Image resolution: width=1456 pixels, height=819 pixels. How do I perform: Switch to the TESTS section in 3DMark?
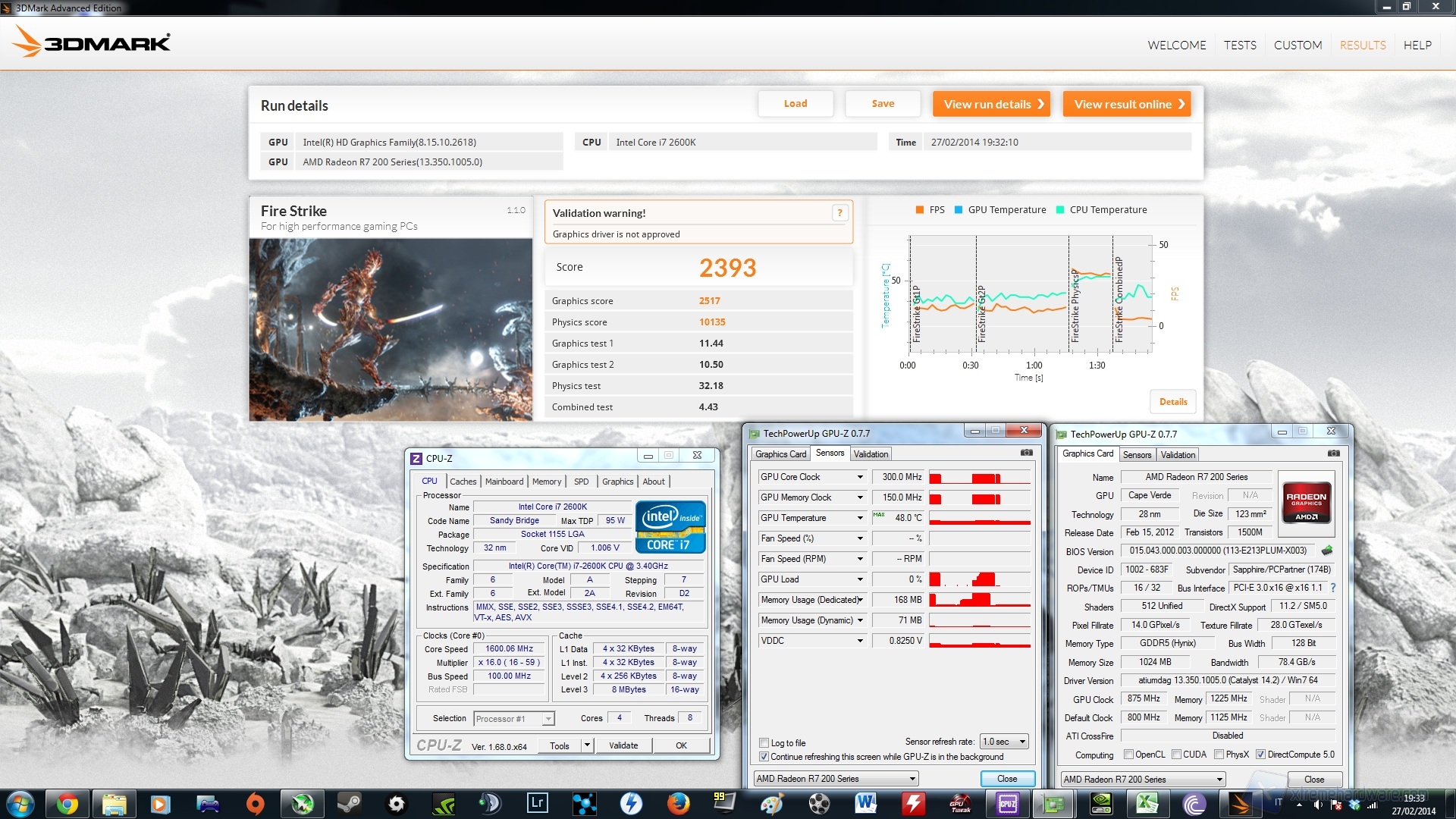coord(1240,45)
